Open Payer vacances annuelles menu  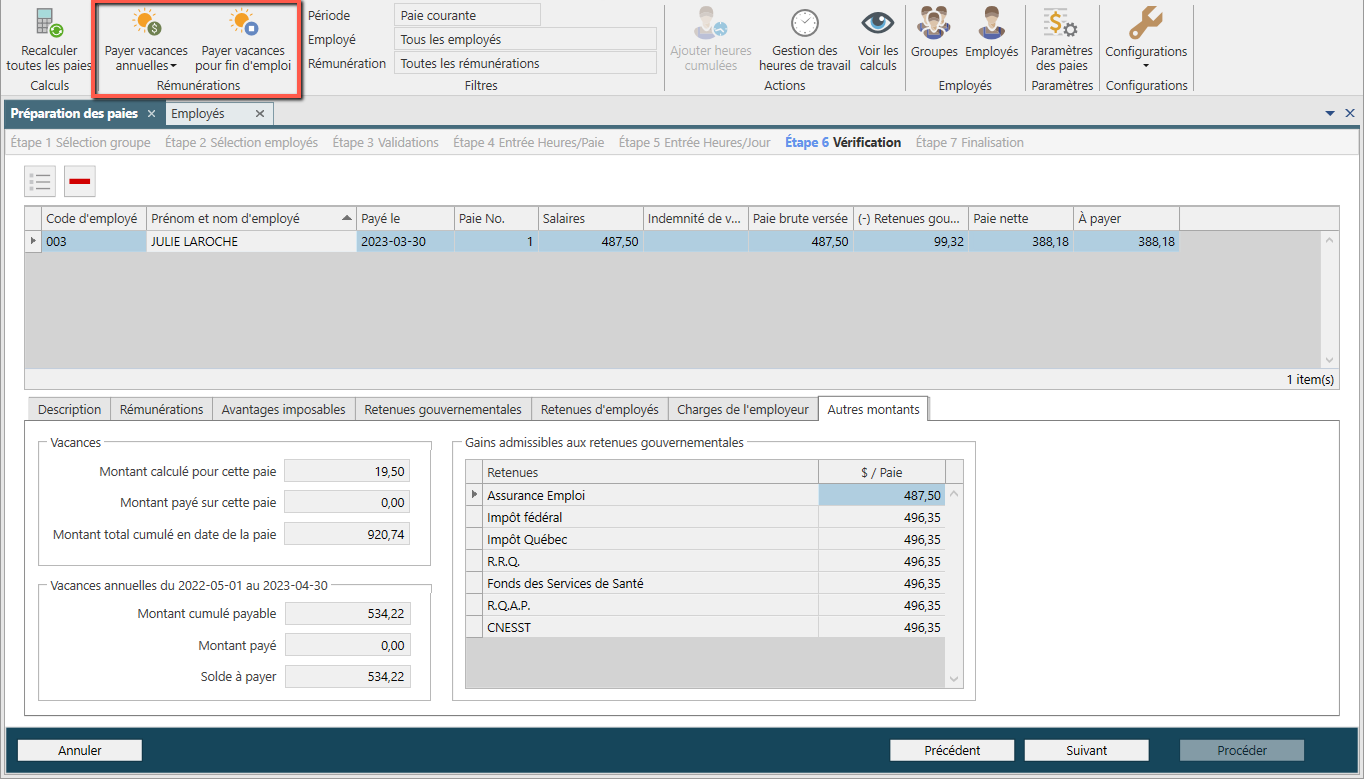146,41
